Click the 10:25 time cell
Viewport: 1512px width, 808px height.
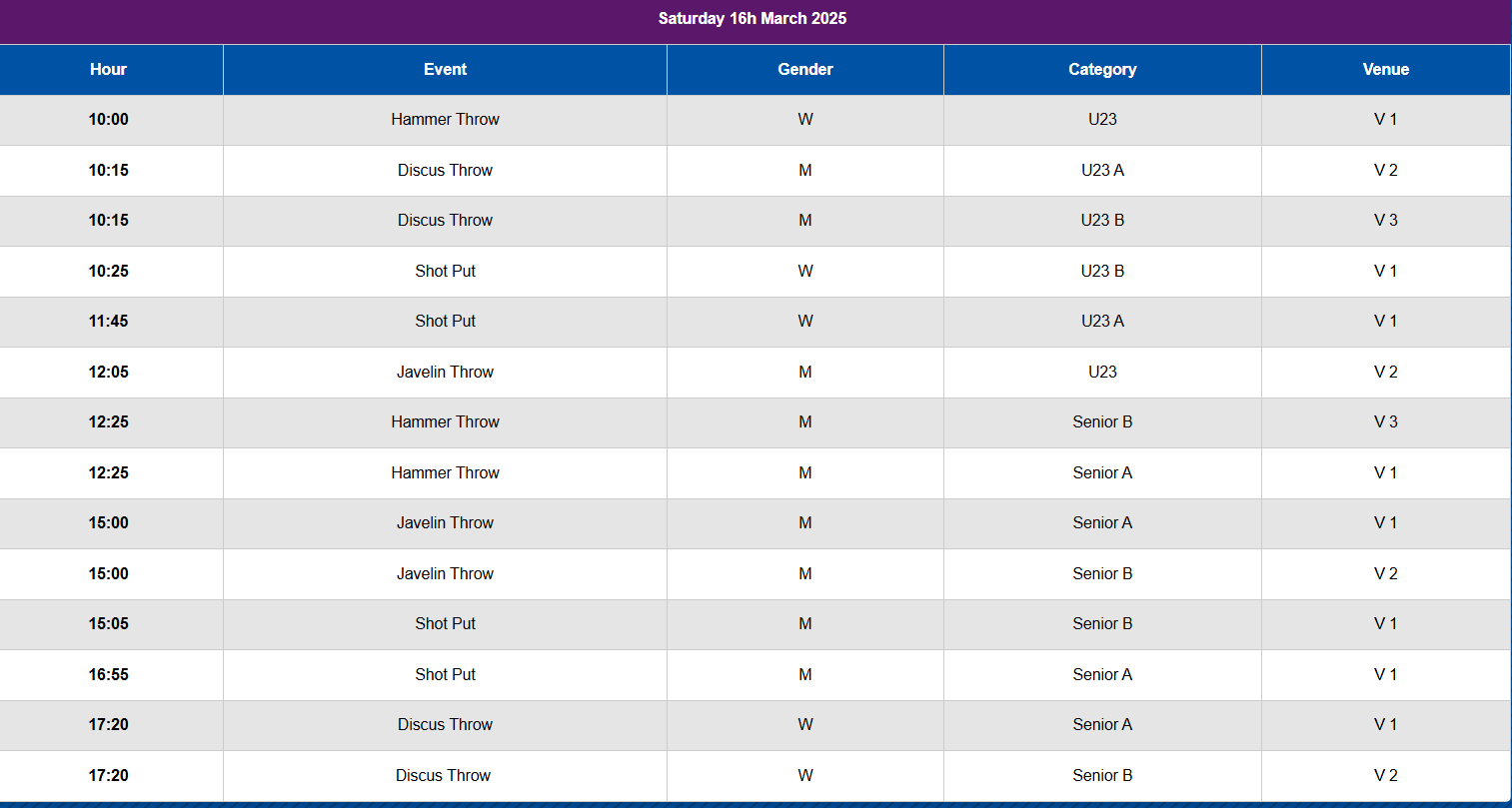pyautogui.click(x=108, y=271)
